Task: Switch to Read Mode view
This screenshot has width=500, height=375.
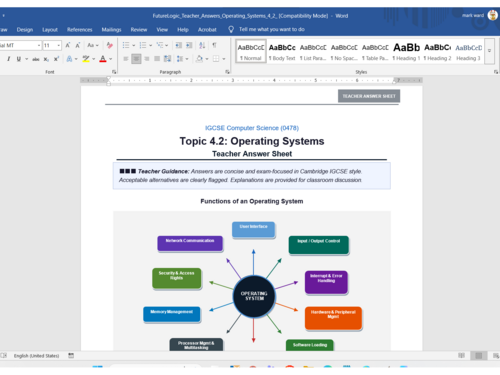Action: tap(461, 356)
